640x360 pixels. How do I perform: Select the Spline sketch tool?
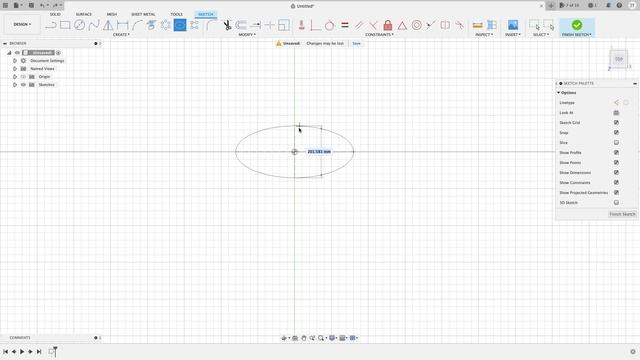click(x=94, y=25)
